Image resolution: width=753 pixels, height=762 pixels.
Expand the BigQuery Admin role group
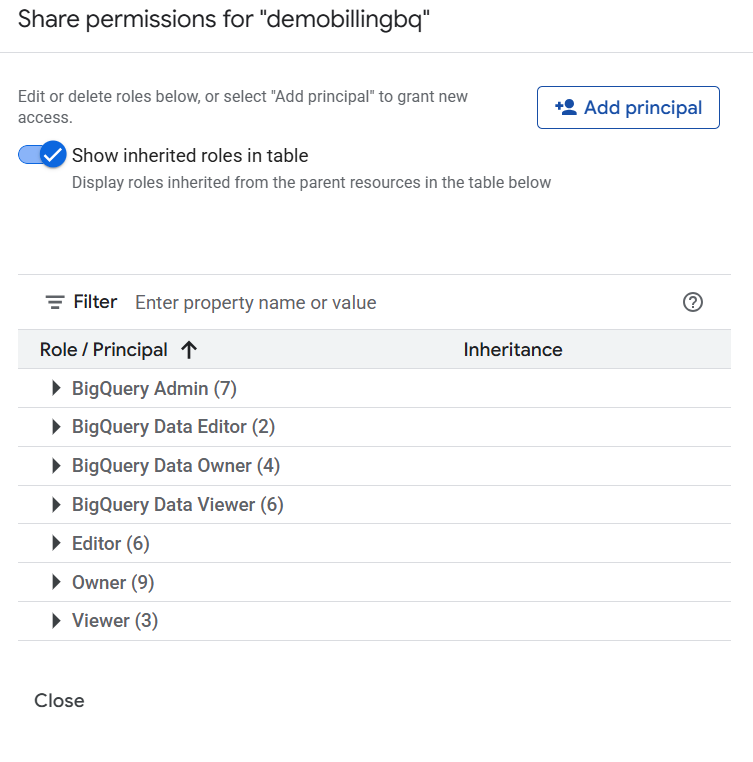tap(56, 389)
